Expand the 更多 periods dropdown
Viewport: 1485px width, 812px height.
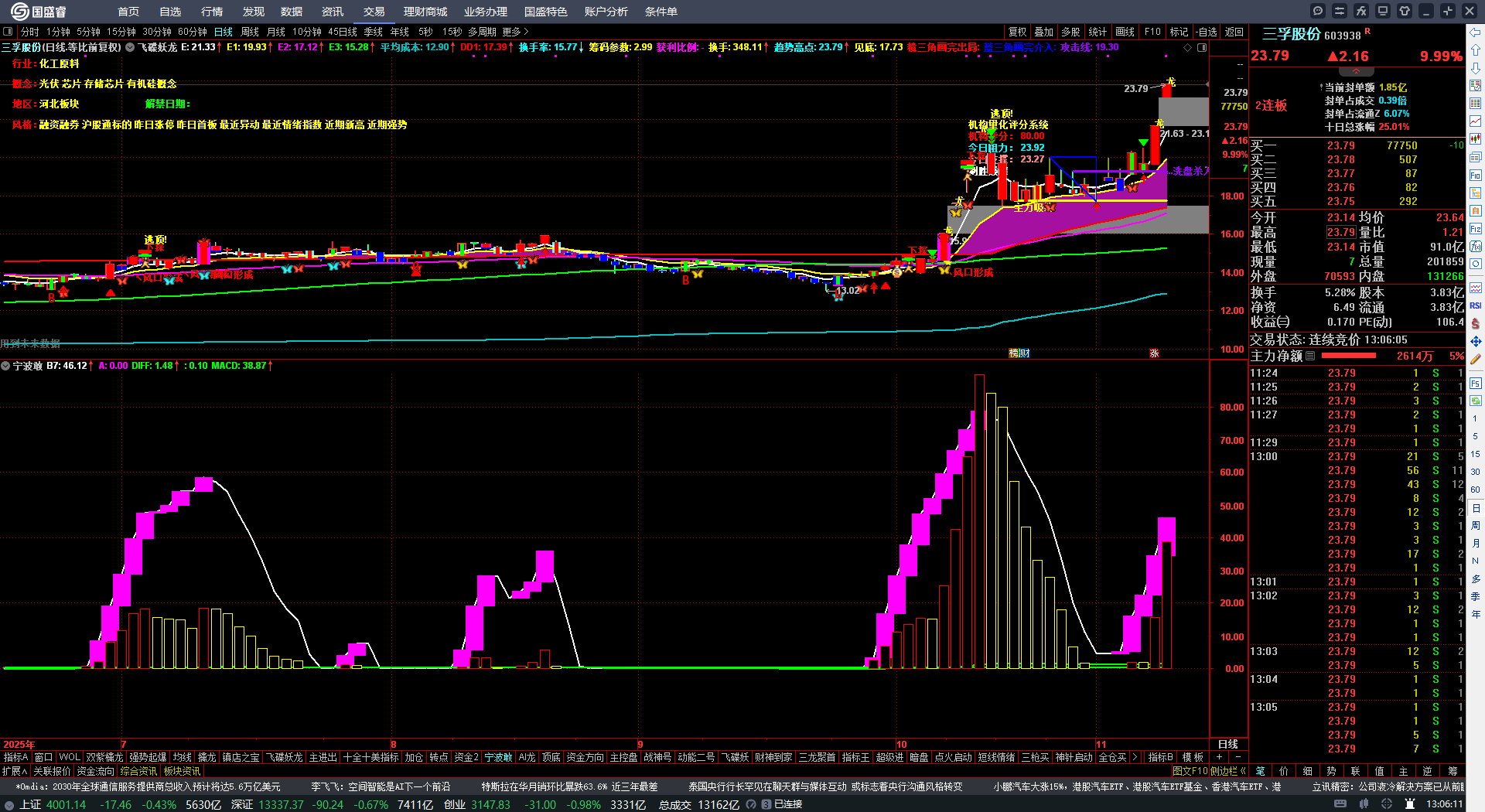pyautogui.click(x=516, y=32)
